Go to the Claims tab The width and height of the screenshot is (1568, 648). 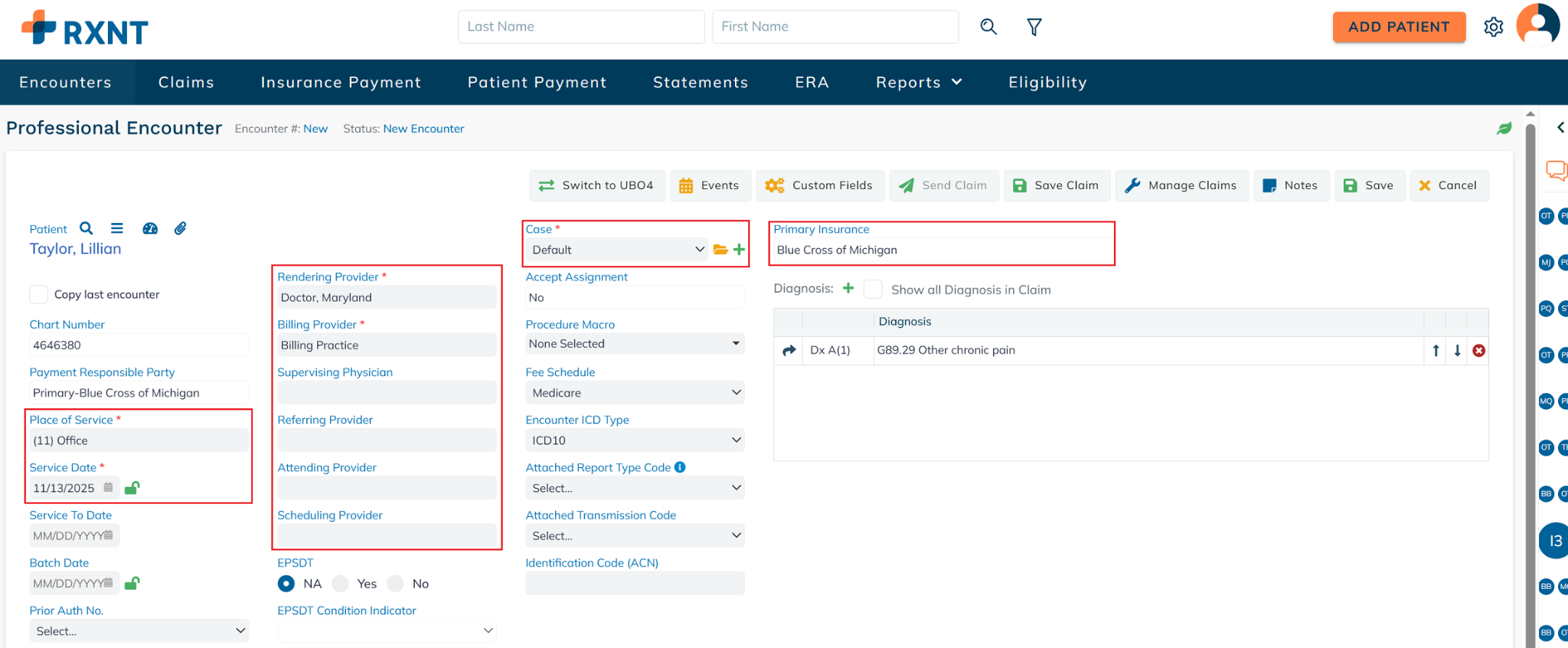(x=186, y=83)
